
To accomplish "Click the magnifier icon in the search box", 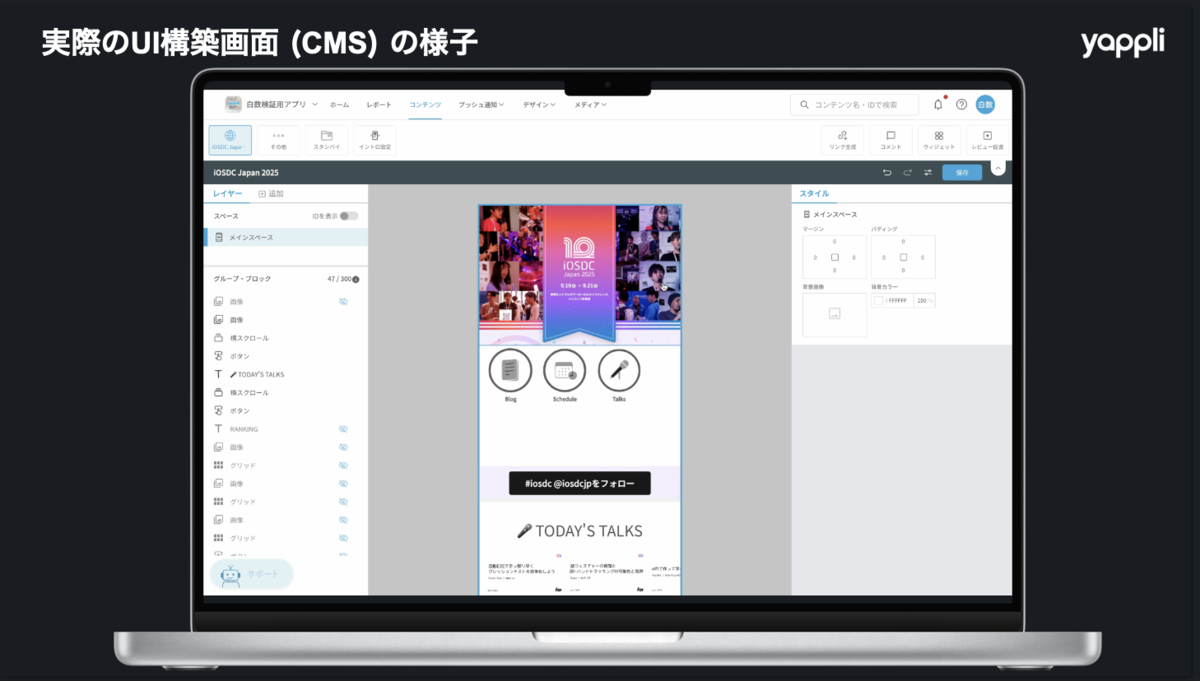I will pos(804,104).
